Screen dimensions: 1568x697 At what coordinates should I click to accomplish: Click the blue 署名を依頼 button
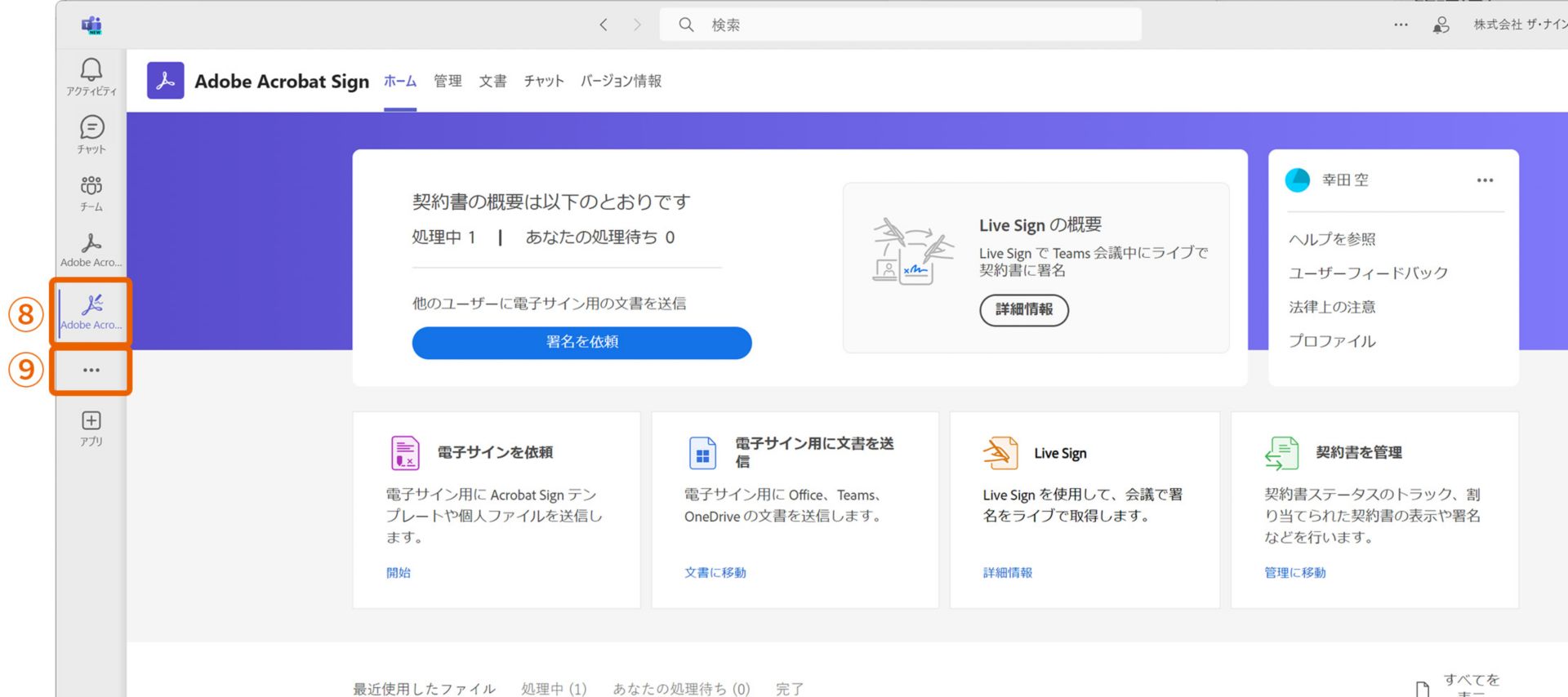[581, 343]
